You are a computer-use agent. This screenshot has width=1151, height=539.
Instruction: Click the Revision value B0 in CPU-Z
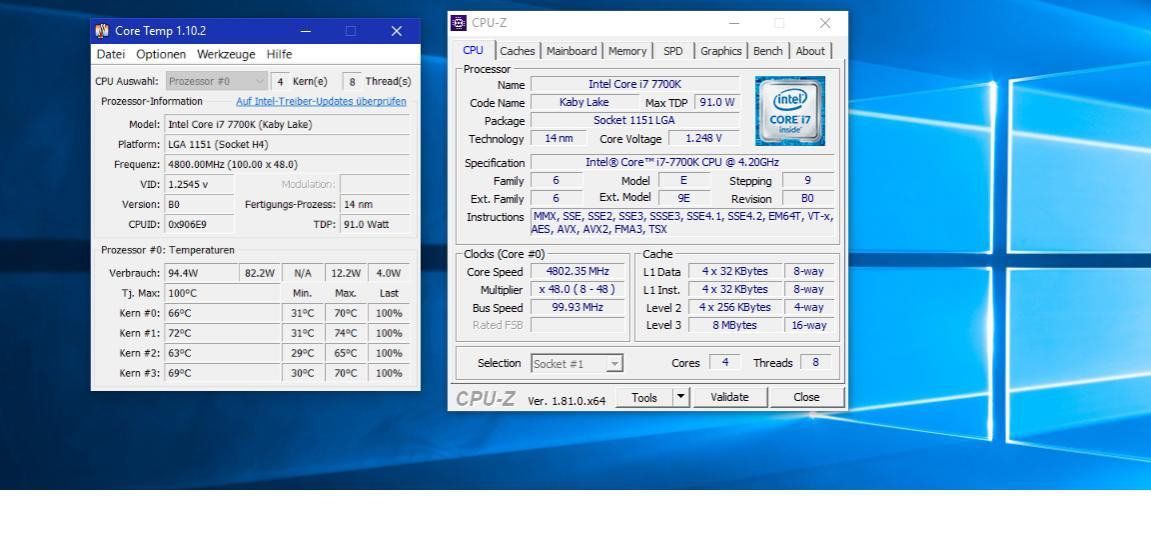pos(807,198)
